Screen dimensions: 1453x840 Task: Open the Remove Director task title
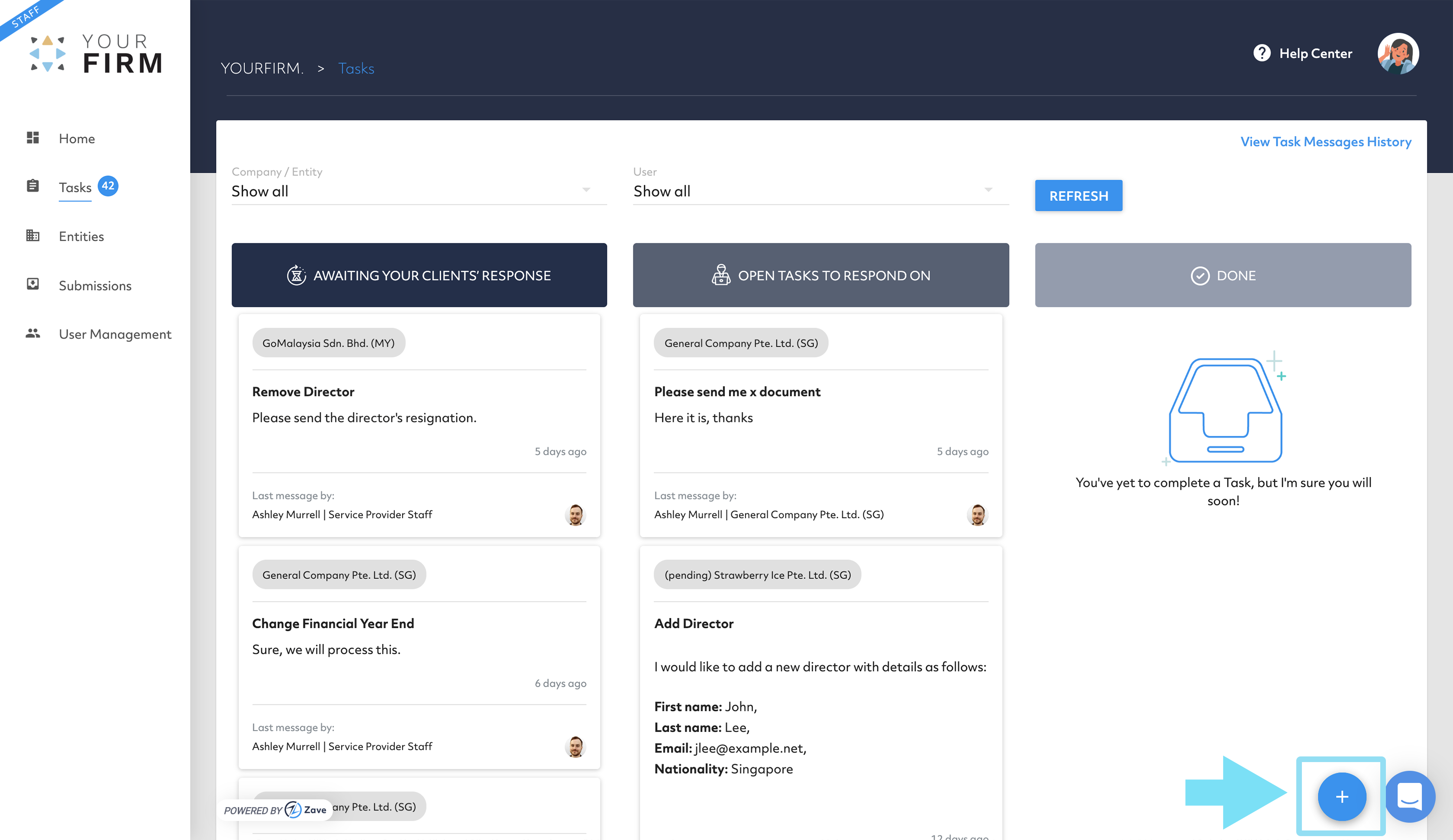click(x=303, y=391)
